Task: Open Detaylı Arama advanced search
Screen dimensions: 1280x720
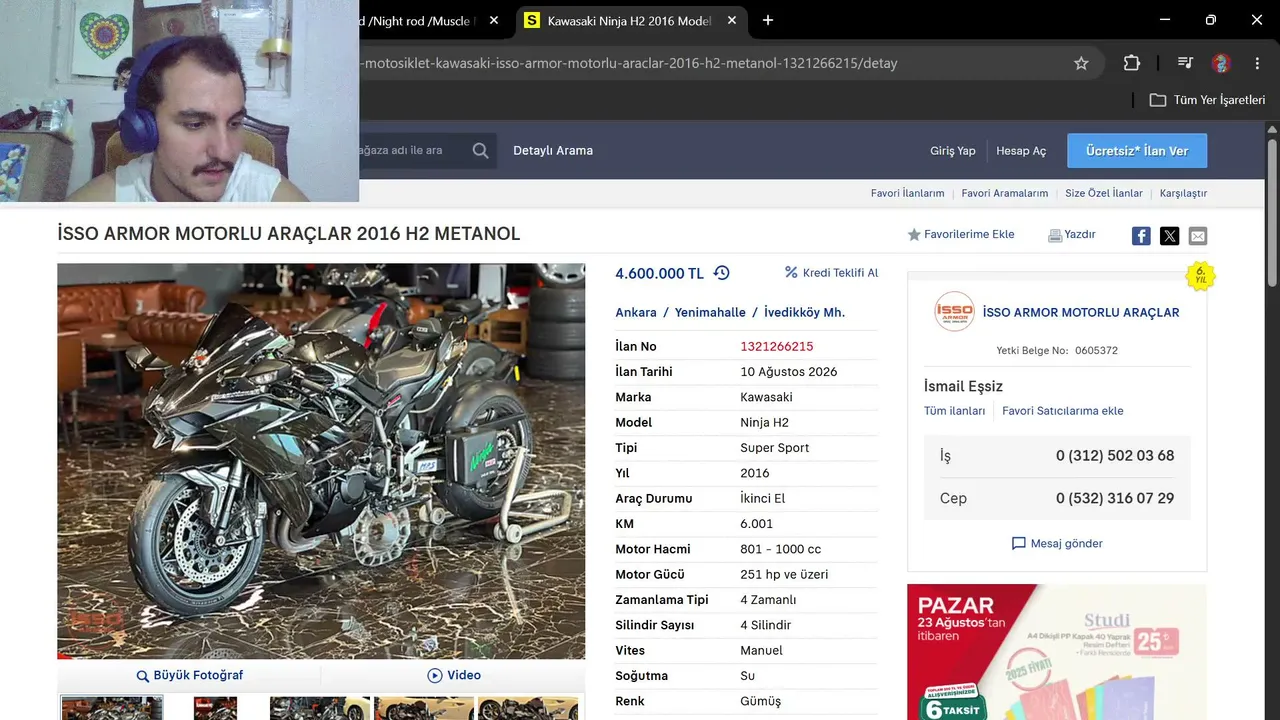Action: click(x=553, y=151)
